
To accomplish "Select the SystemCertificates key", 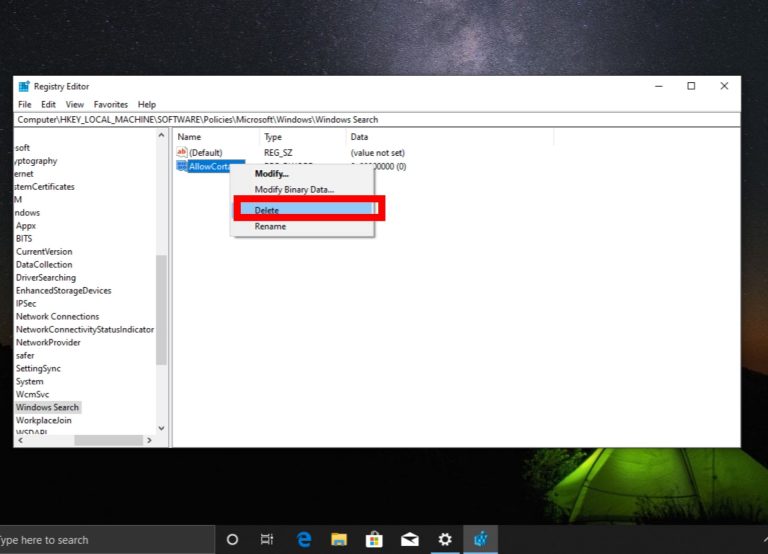I will (x=45, y=187).
